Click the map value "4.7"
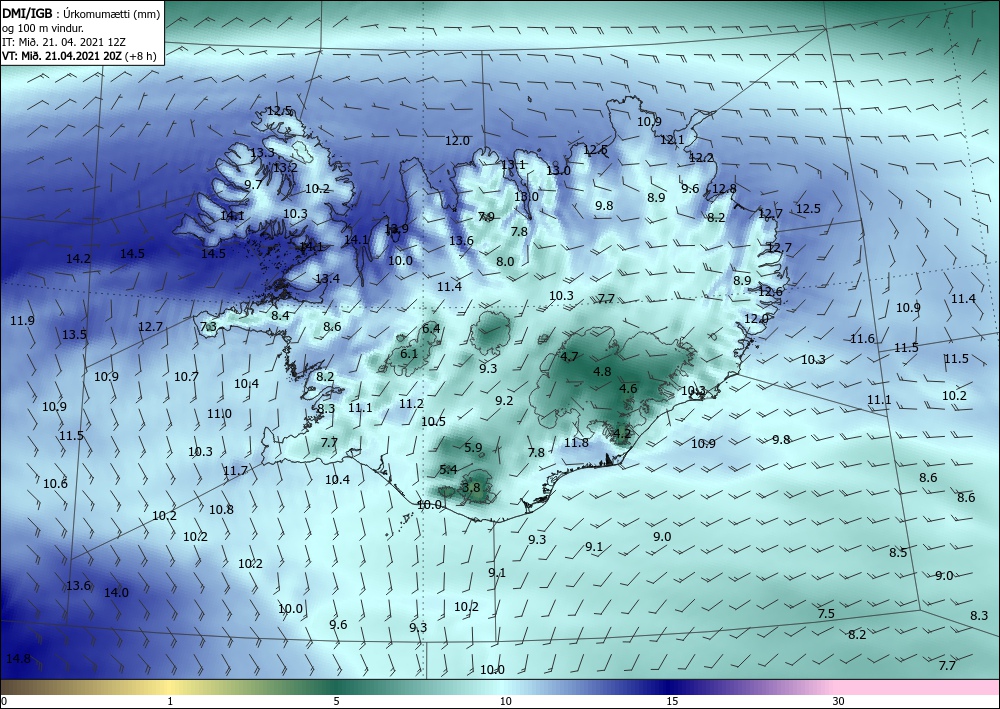Screen dimensions: 1000x709 click(x=569, y=357)
